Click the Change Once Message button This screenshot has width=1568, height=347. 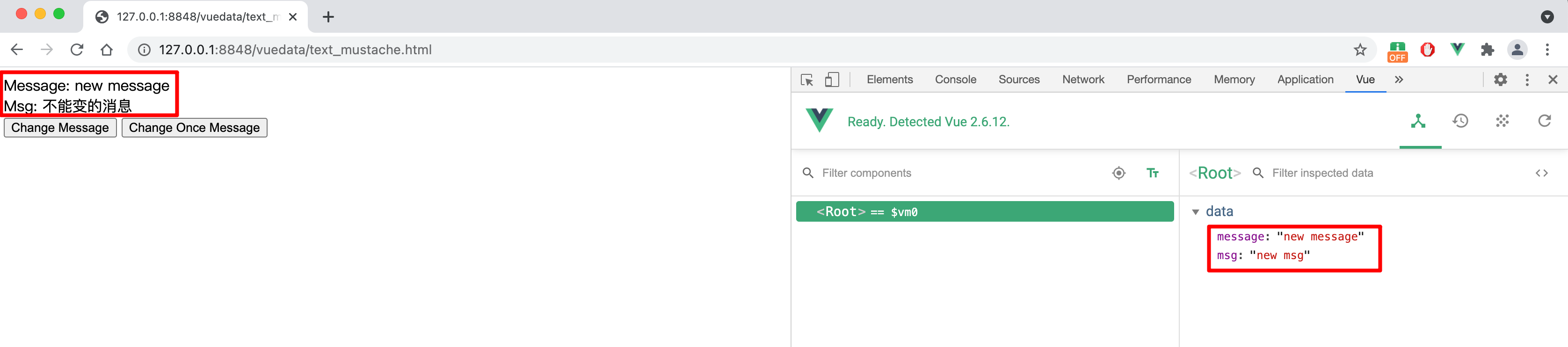pos(194,128)
